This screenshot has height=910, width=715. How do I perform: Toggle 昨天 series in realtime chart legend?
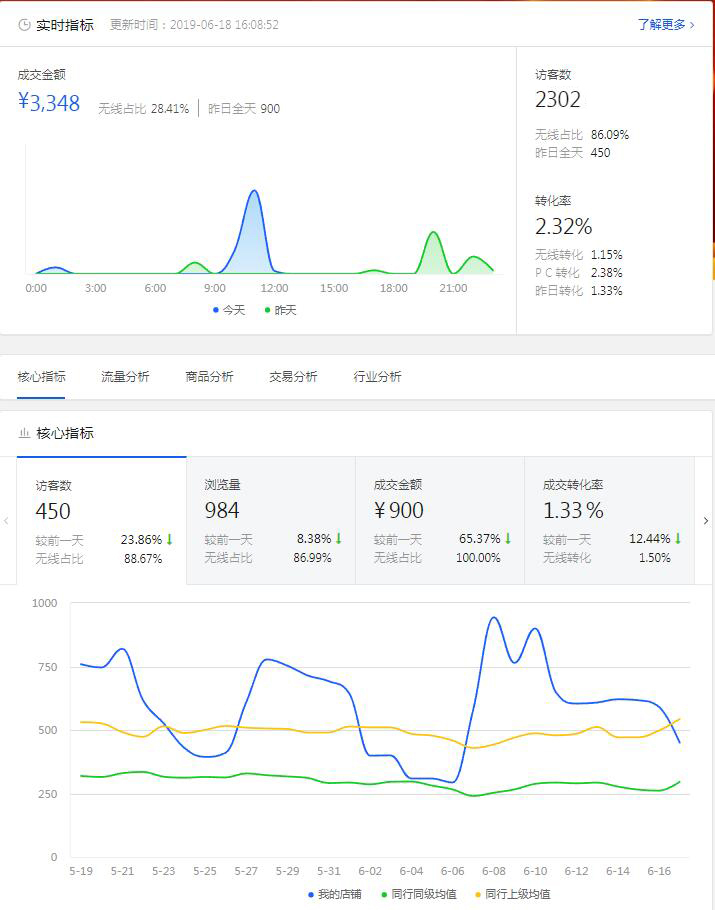[281, 310]
